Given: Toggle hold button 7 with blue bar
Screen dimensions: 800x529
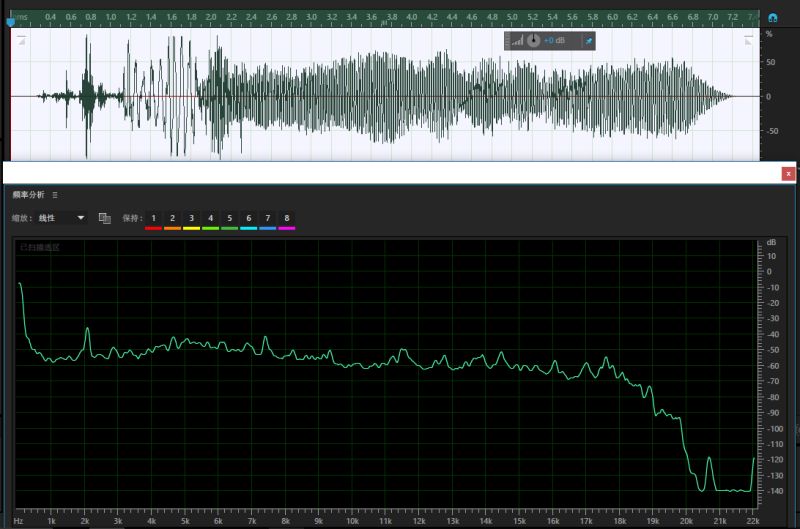Looking at the screenshot, I should (x=268, y=220).
